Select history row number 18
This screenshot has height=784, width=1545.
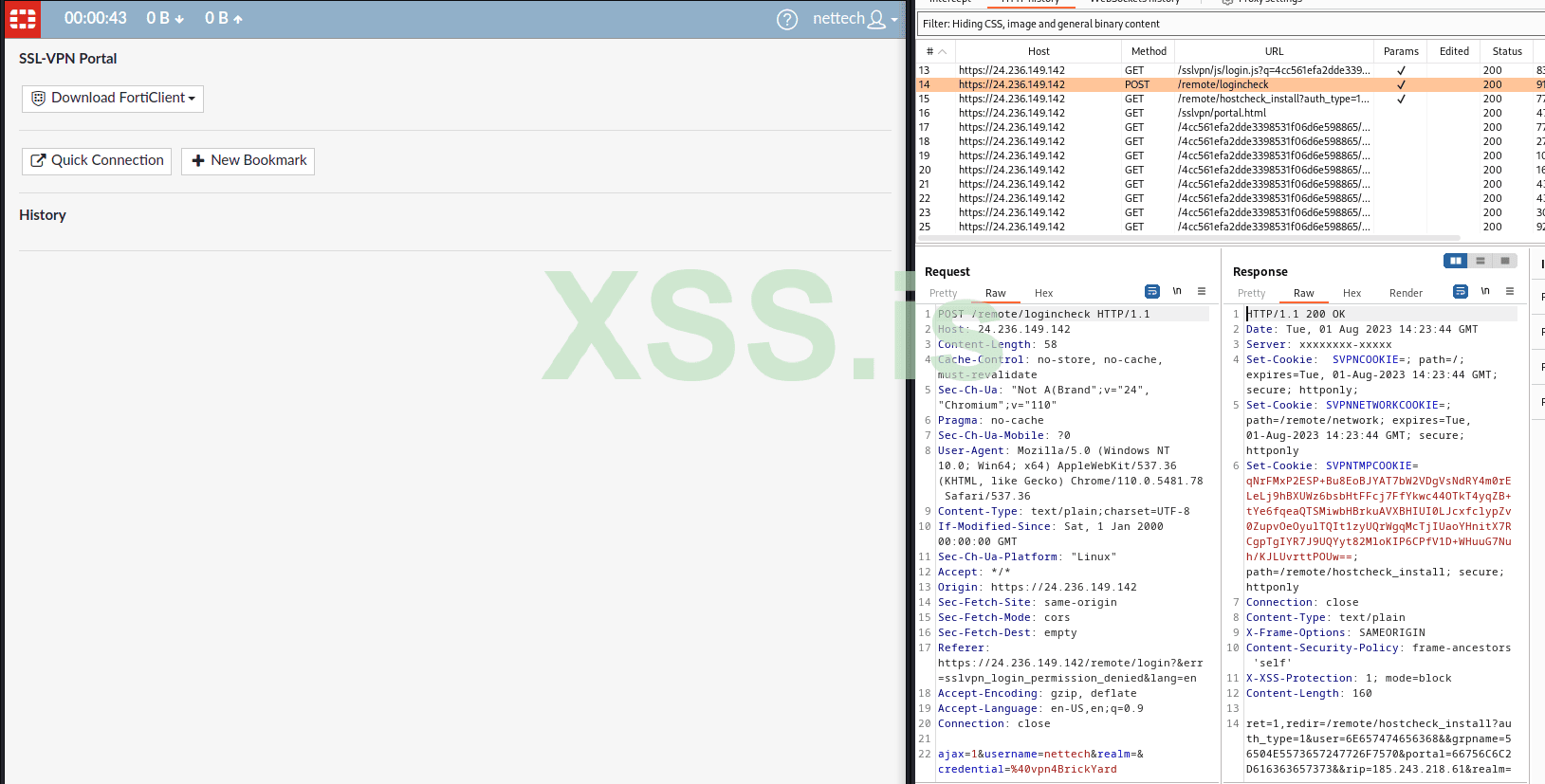1231,141
